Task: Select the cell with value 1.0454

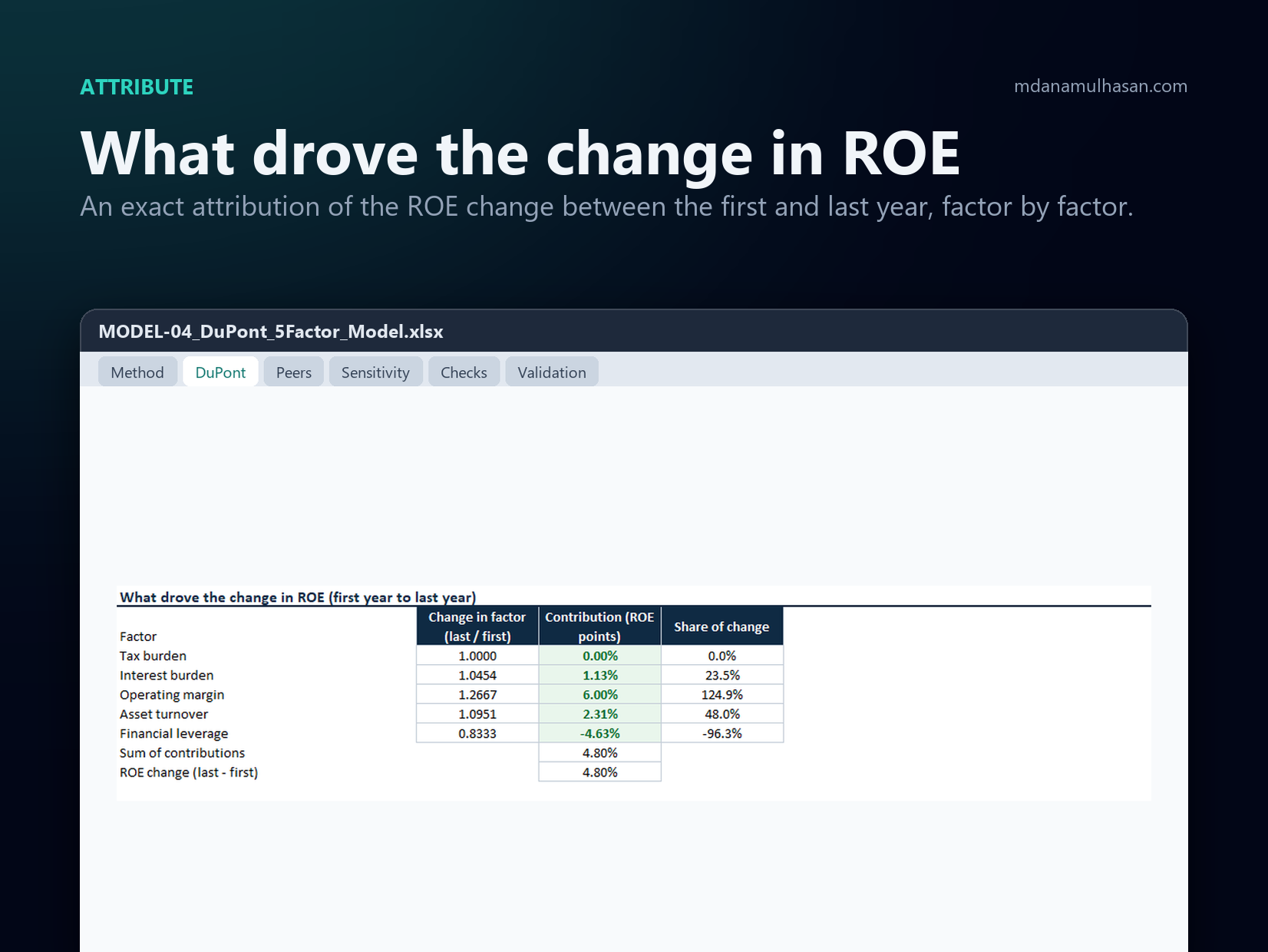Action: 477,675
